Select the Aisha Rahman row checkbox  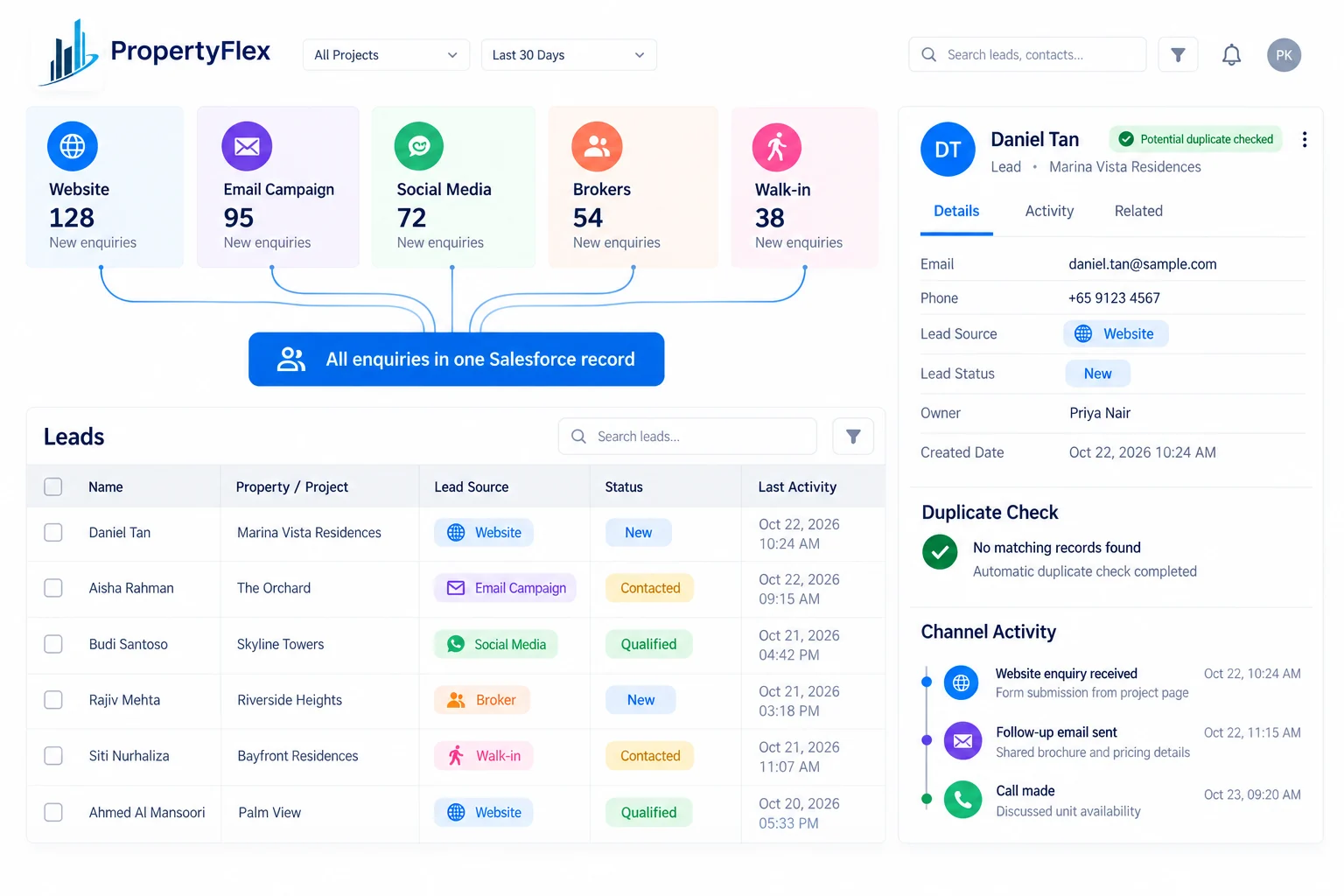pyautogui.click(x=53, y=588)
